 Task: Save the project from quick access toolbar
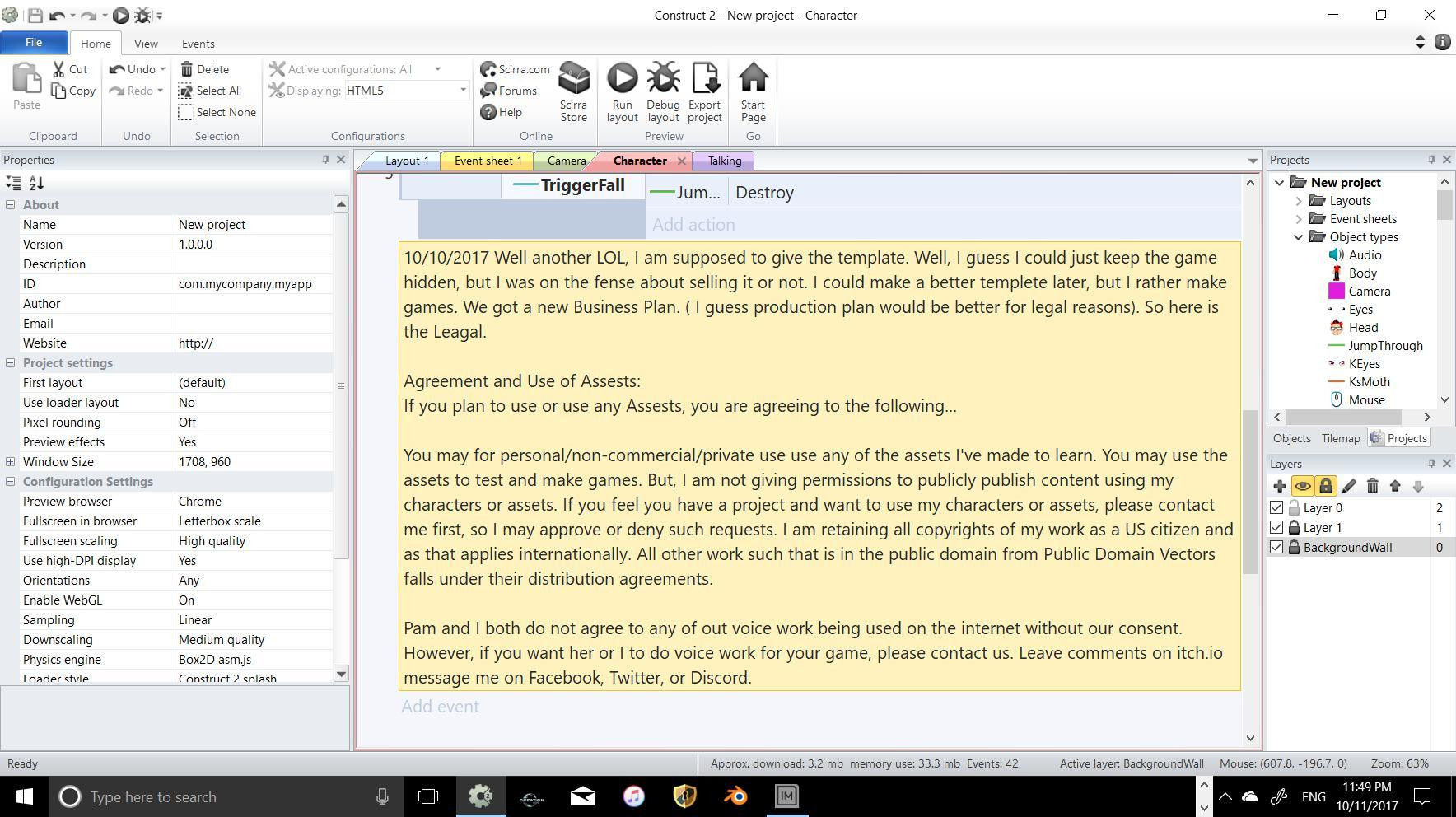(35, 15)
